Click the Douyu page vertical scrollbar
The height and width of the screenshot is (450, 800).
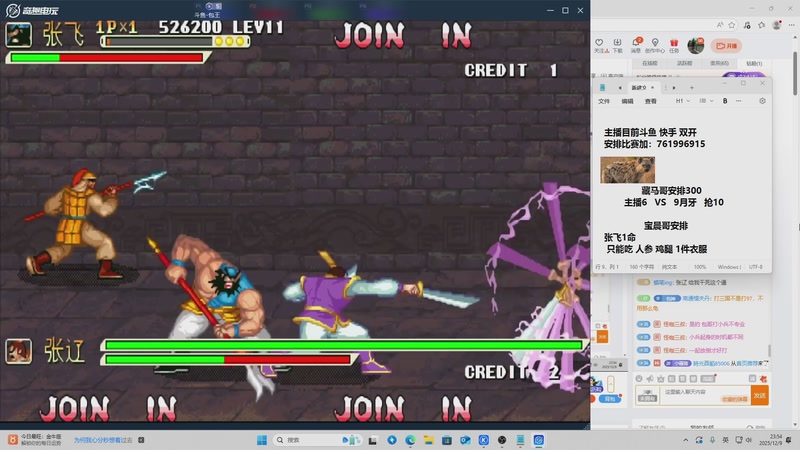pyautogui.click(x=795, y=71)
